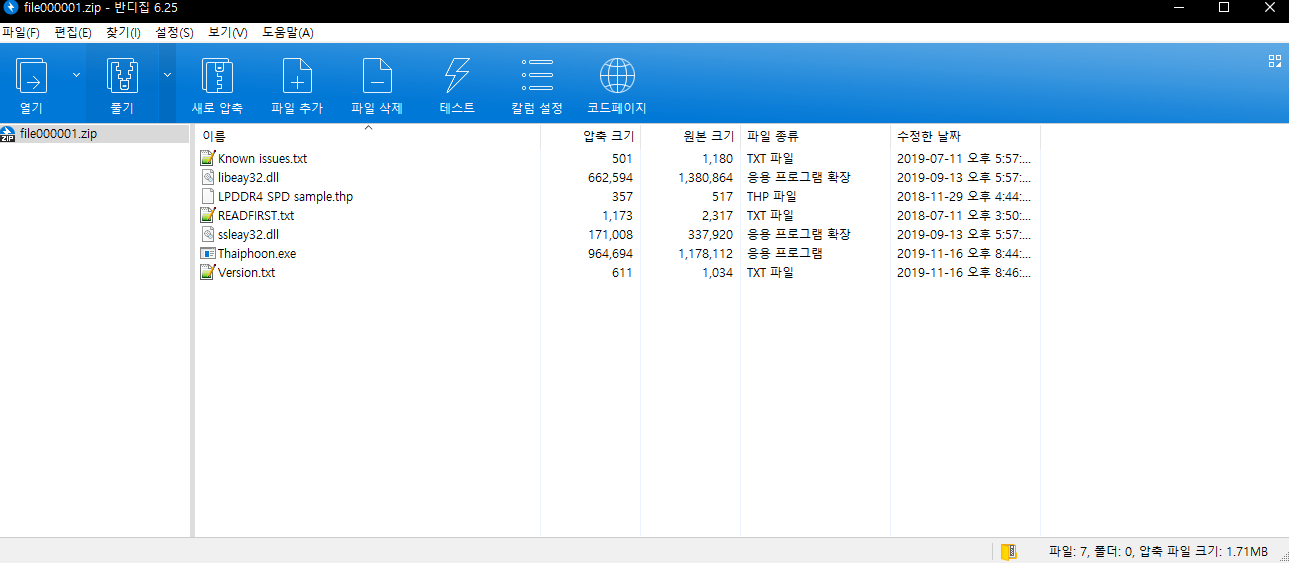This screenshot has height=563, width=1289.
Task: Sort by the 원본 크기 column header
Action: pyautogui.click(x=690, y=136)
